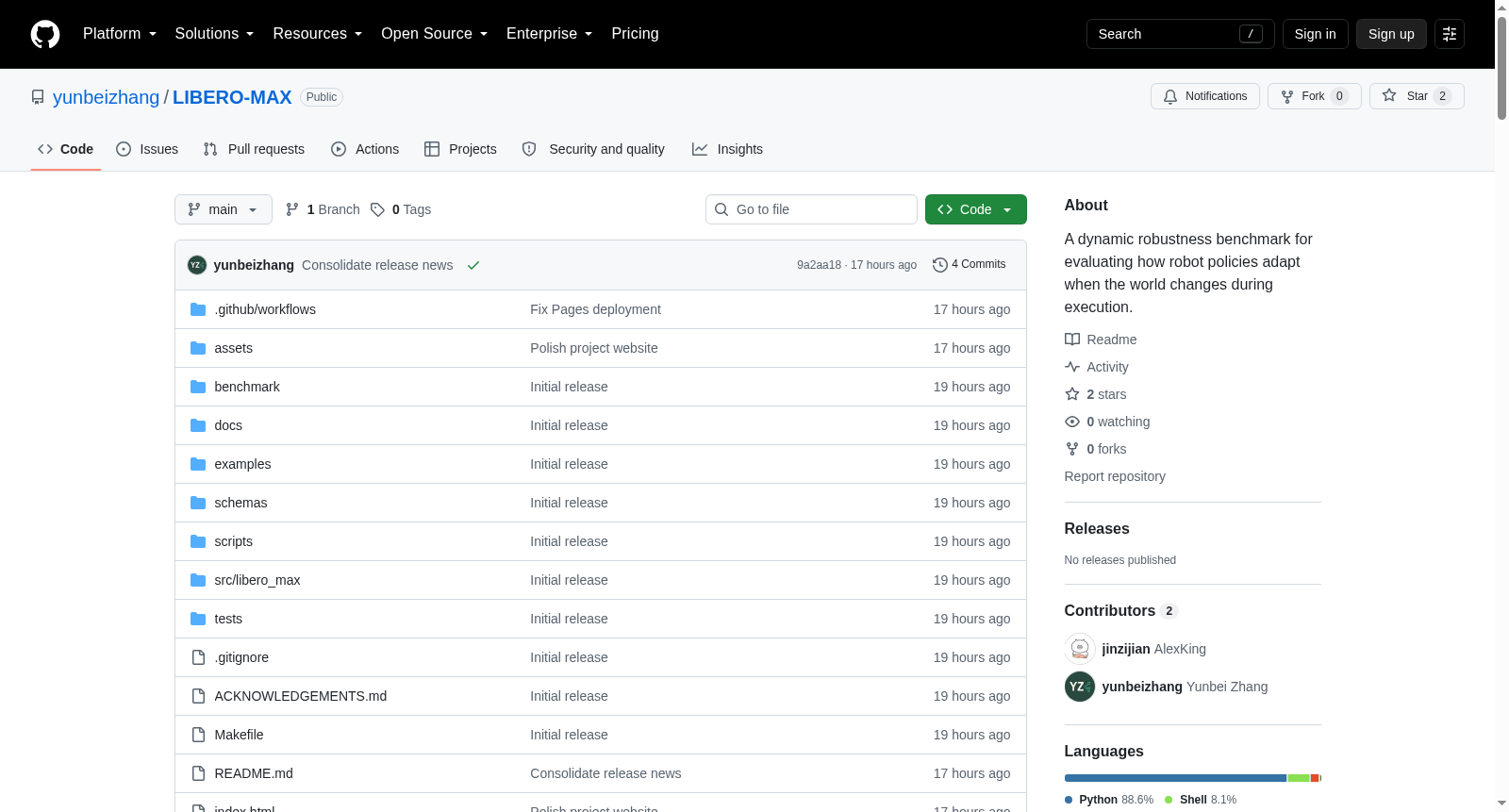The height and width of the screenshot is (812, 1509).
Task: Click the scripts folder icon
Action: [x=198, y=541]
